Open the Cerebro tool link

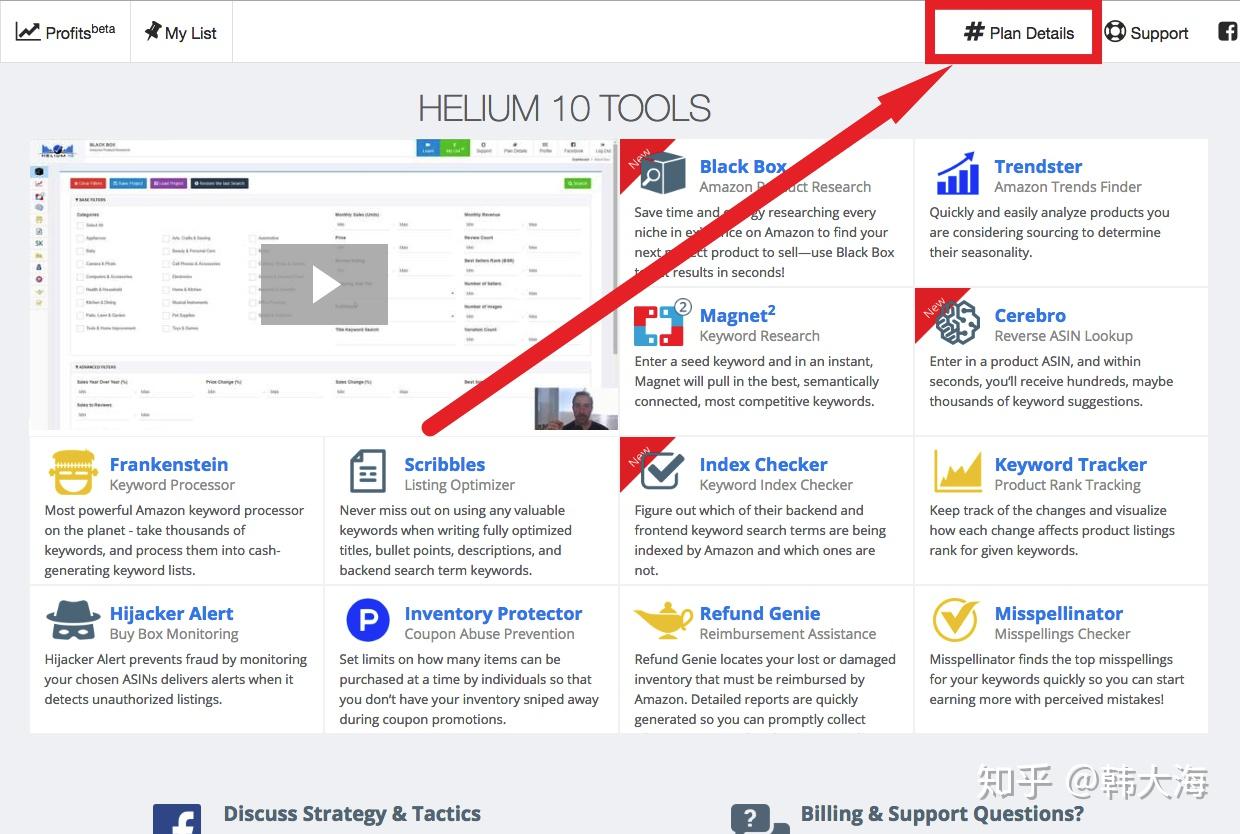(x=1030, y=315)
